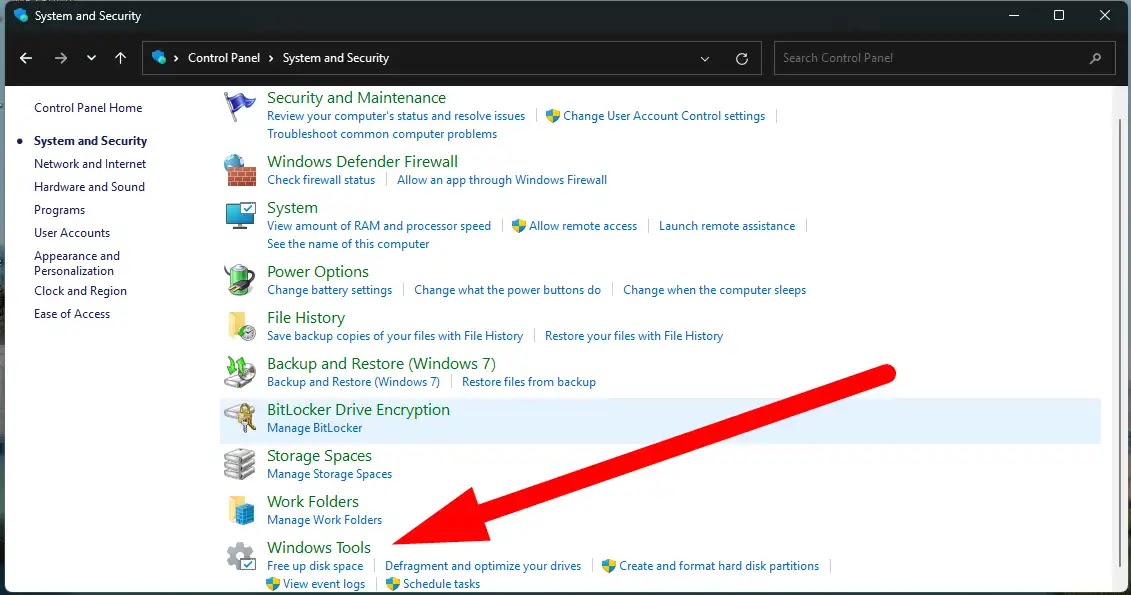Click Troubleshoot common computer problems
1131x595 pixels.
tap(382, 134)
